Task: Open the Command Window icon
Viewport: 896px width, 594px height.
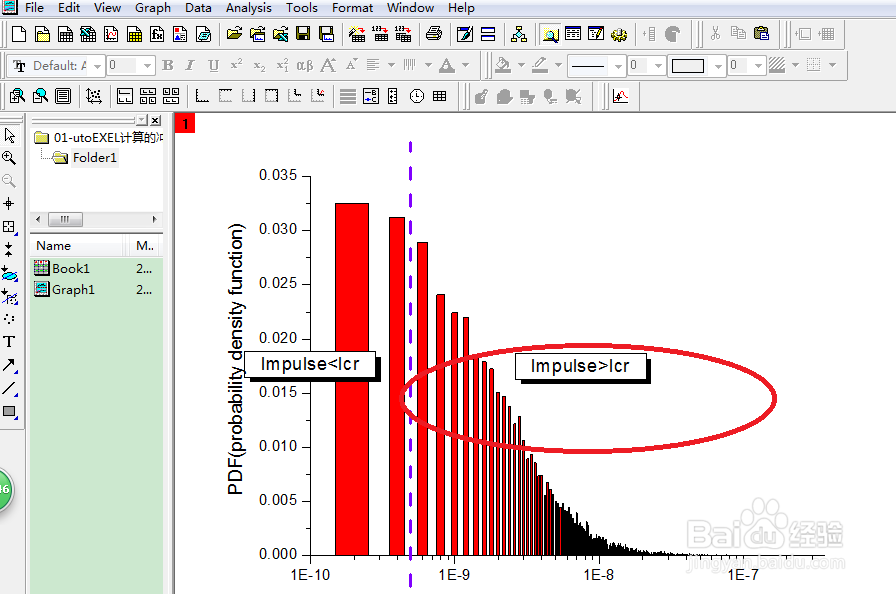Action: [x=595, y=34]
